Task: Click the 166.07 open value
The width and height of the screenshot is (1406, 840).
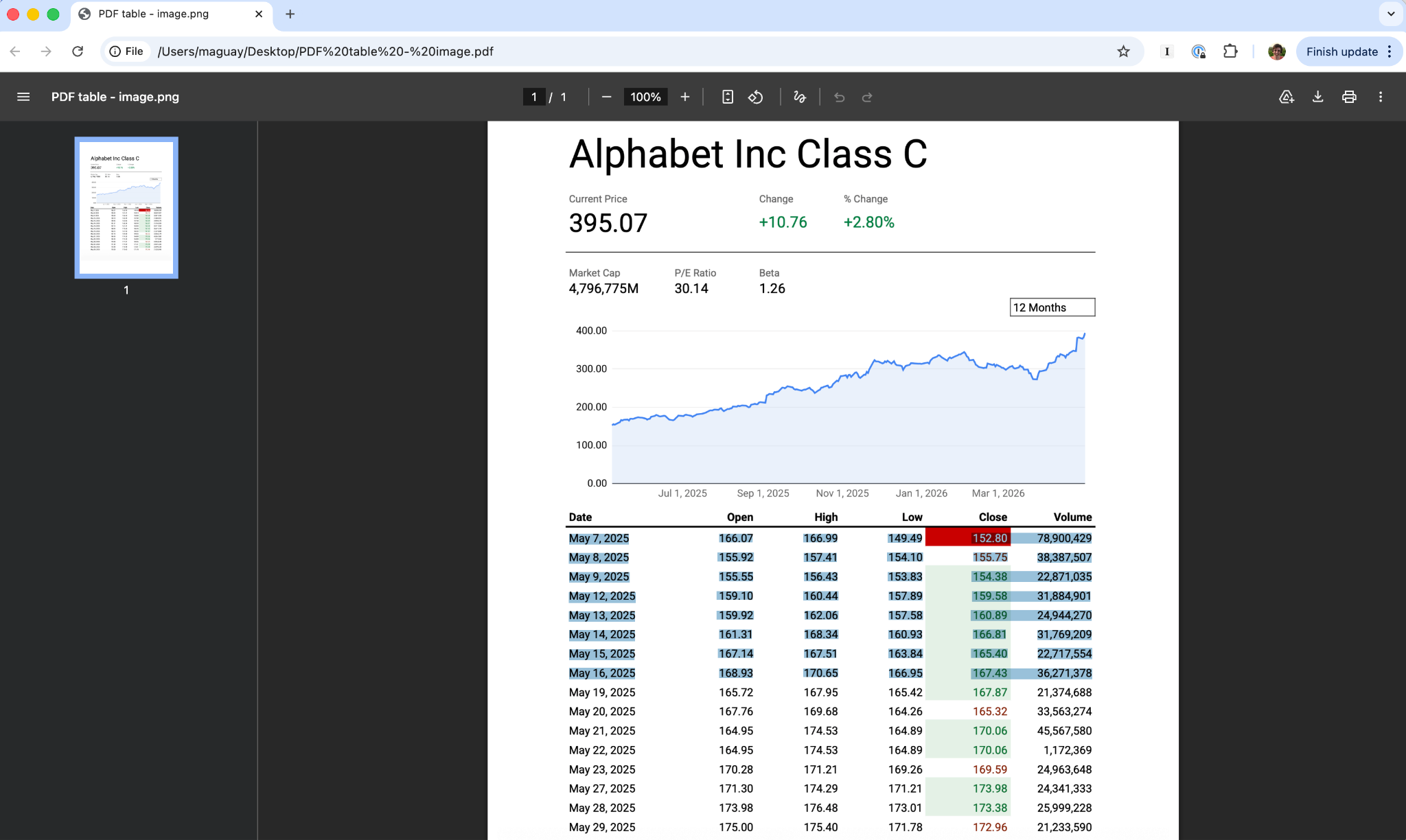Action: (x=736, y=539)
